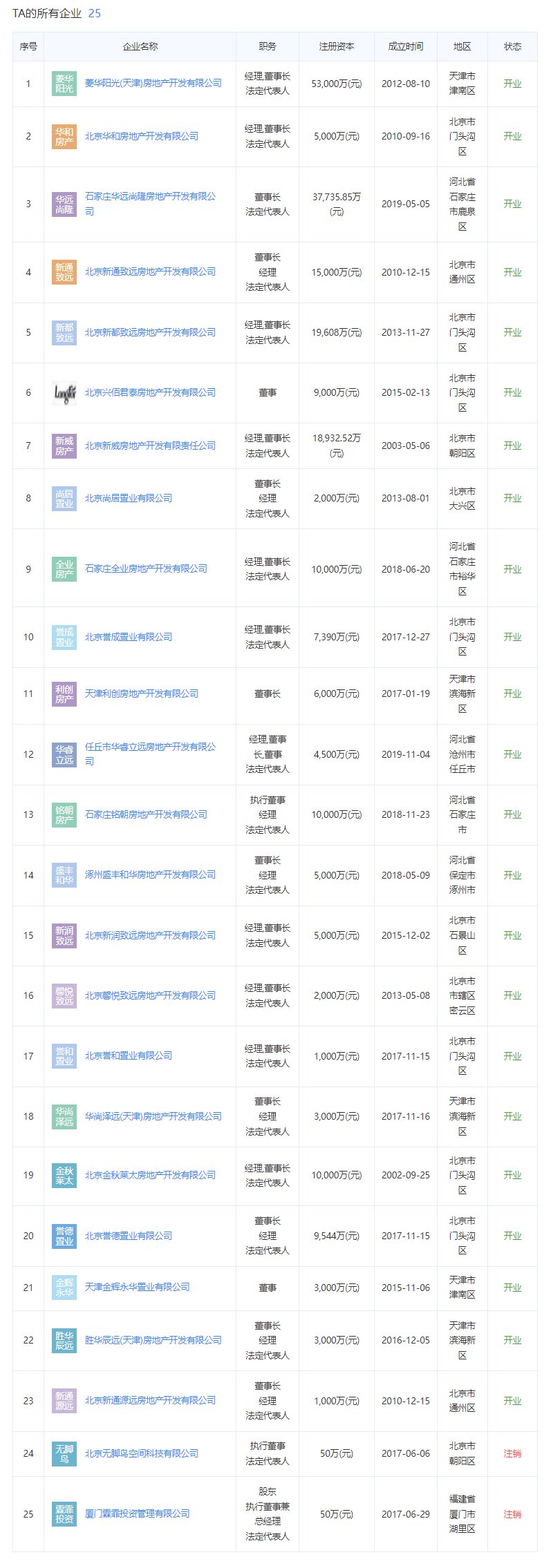Click the 尚居置业 logo icon
The image size is (553, 1568).
coord(64,499)
